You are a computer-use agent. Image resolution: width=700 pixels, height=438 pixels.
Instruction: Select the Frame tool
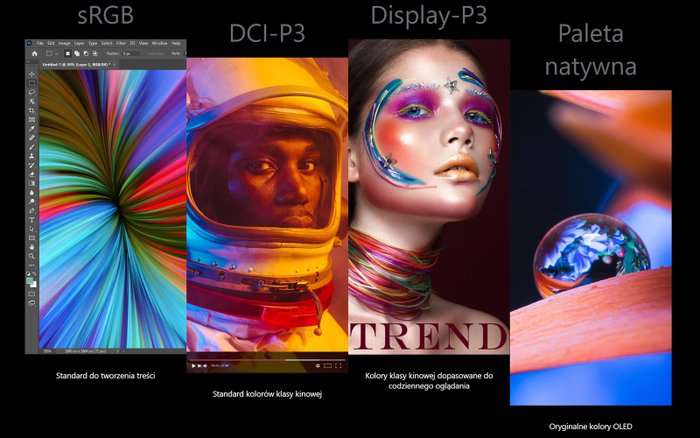(32, 119)
